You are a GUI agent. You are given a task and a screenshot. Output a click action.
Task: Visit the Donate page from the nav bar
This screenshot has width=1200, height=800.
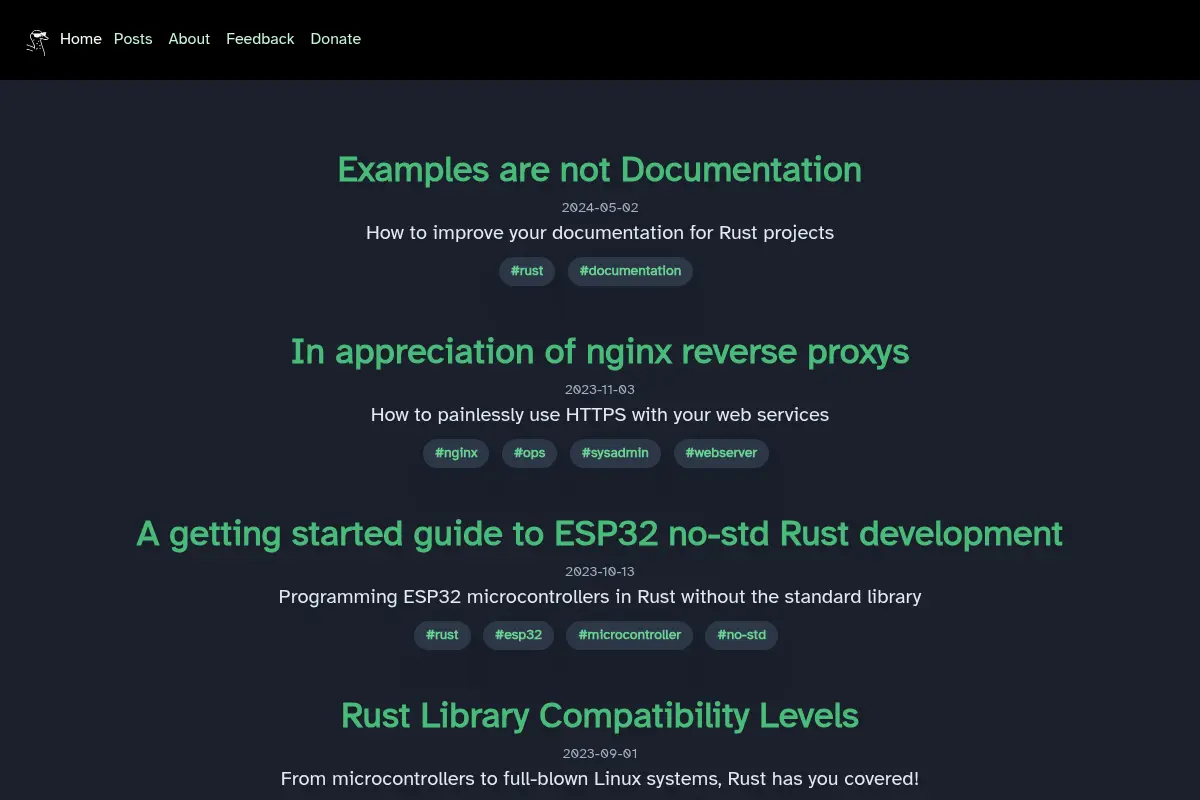point(335,39)
